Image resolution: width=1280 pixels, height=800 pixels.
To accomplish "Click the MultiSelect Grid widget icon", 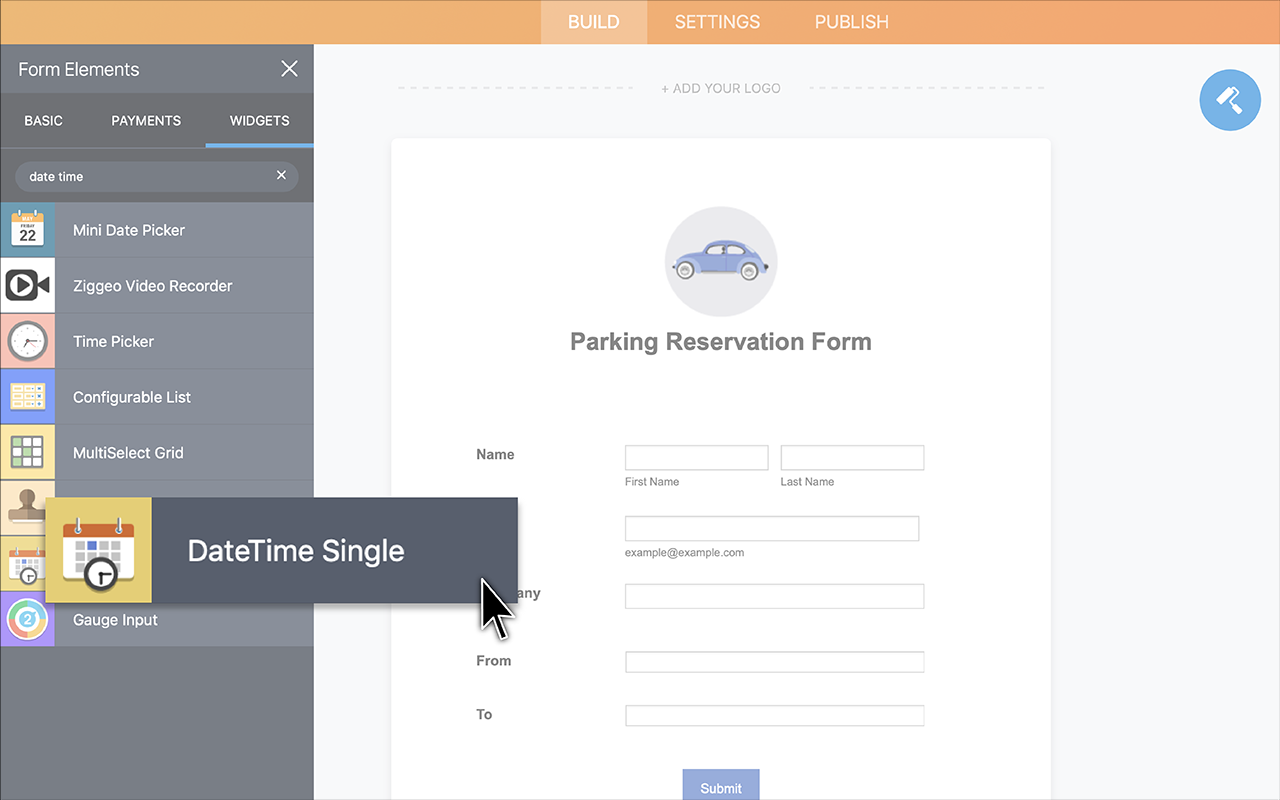I will coord(27,452).
